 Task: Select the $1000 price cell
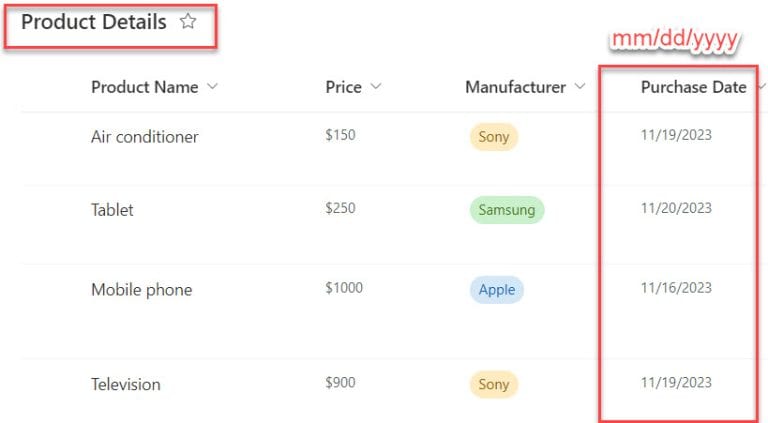click(x=344, y=288)
